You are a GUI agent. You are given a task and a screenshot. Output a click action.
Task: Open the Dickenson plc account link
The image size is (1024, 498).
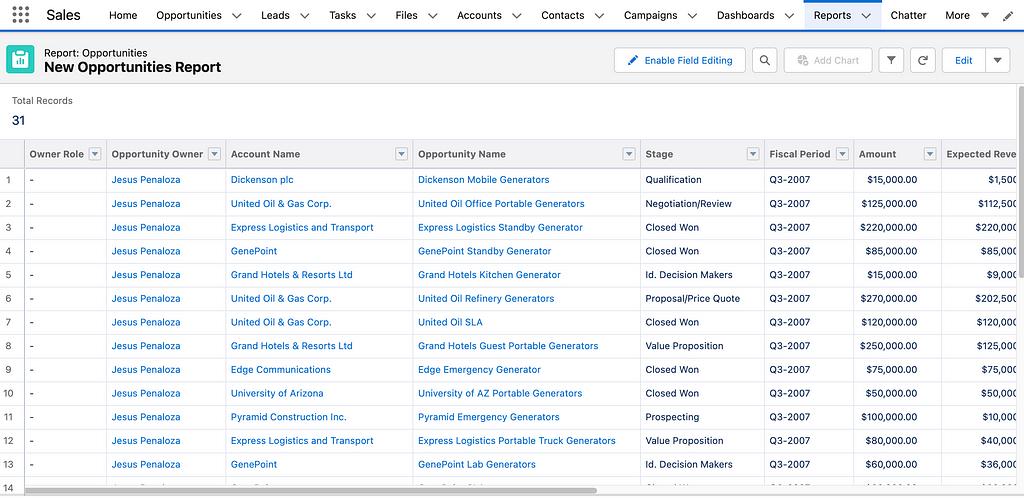[x=261, y=180]
